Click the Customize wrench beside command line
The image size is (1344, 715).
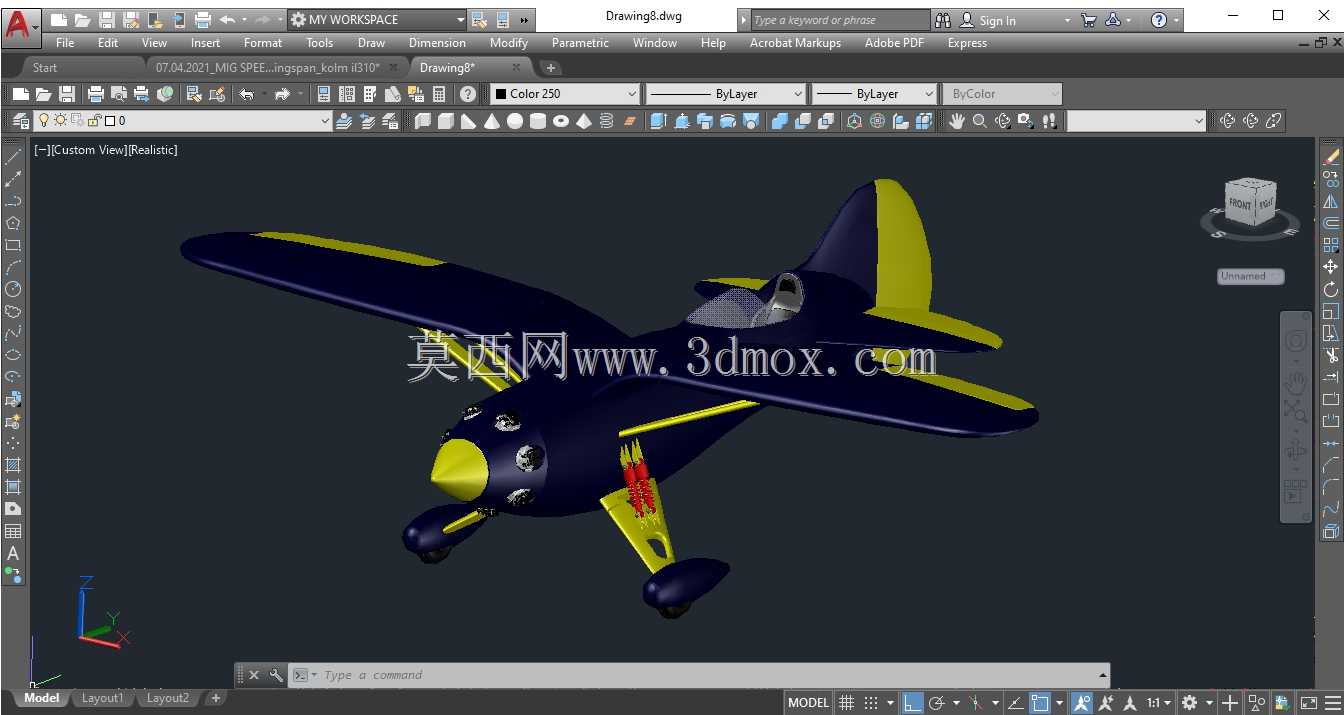(x=276, y=675)
